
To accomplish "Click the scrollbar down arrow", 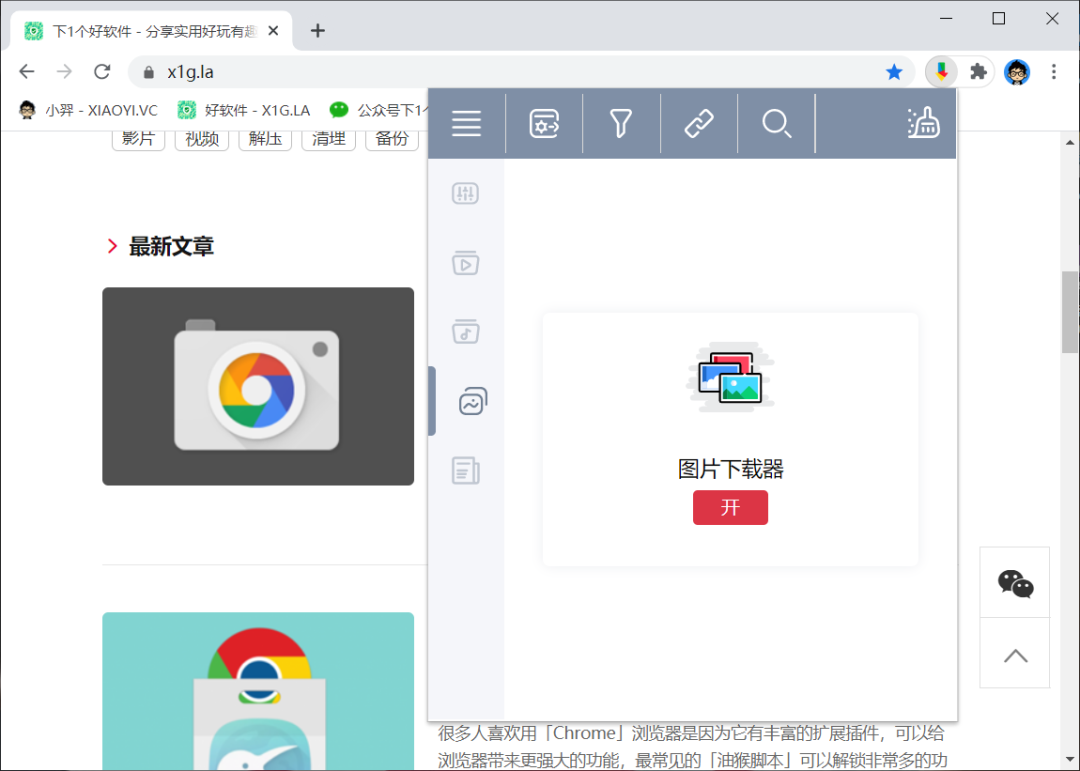I will (x=1070, y=760).
